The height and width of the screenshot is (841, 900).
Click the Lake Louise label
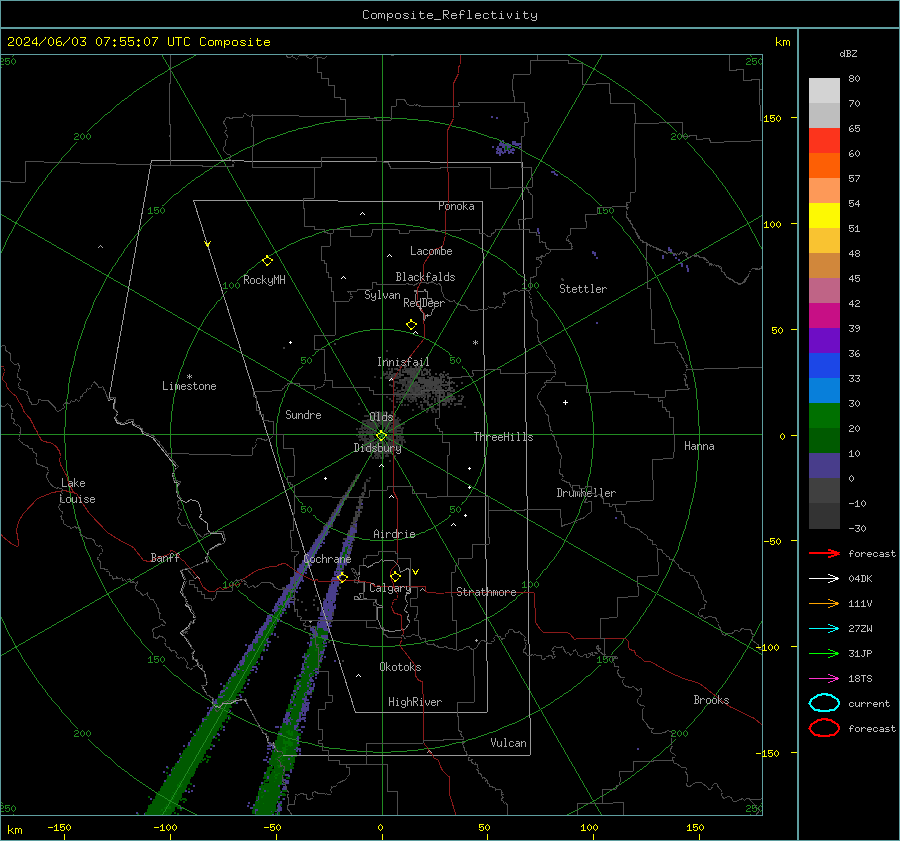click(77, 491)
